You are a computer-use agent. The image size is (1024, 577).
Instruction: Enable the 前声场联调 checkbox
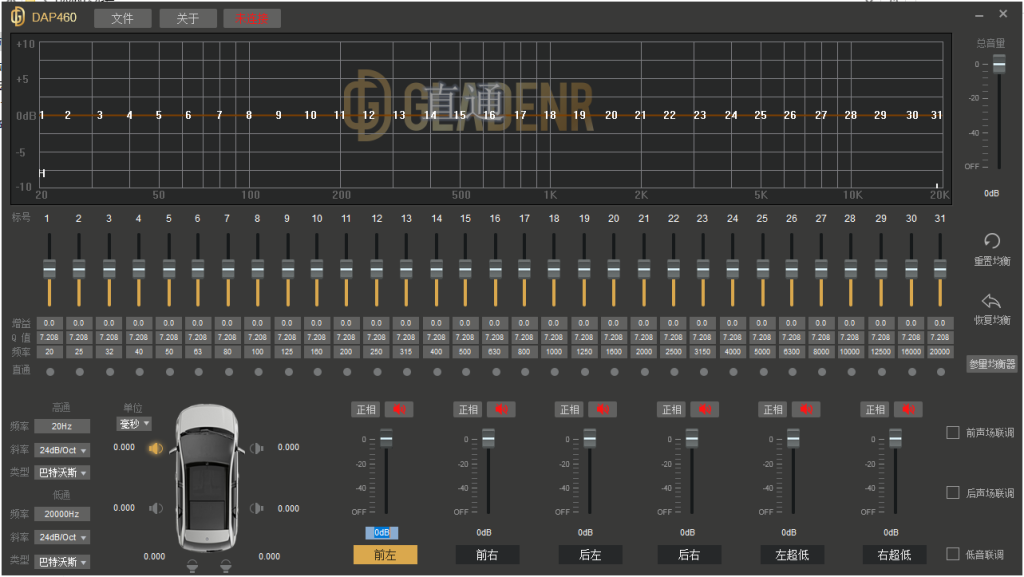(953, 432)
